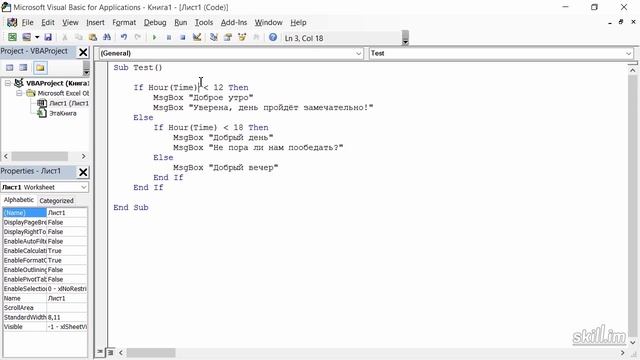Click the View Code icon in Project panel
The height and width of the screenshot is (360, 640).
10,68
